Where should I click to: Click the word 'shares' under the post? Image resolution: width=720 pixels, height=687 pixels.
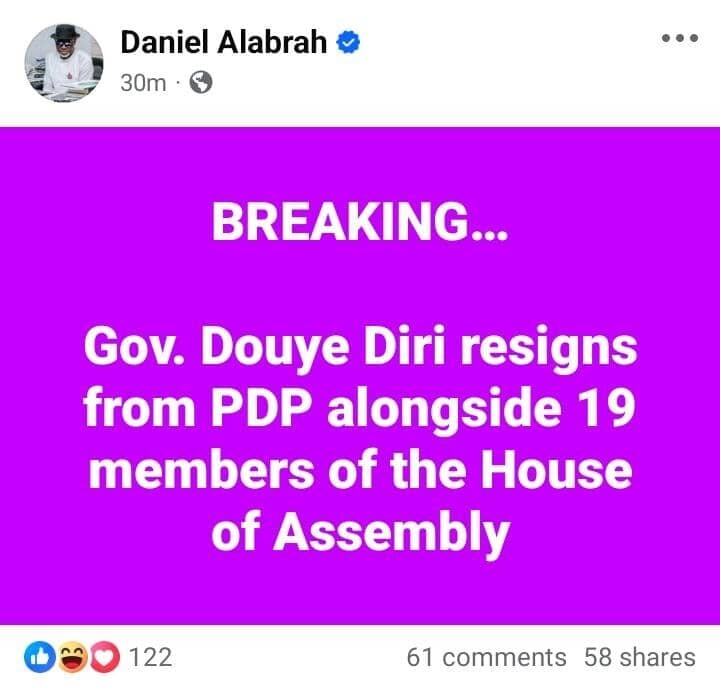tap(655, 657)
